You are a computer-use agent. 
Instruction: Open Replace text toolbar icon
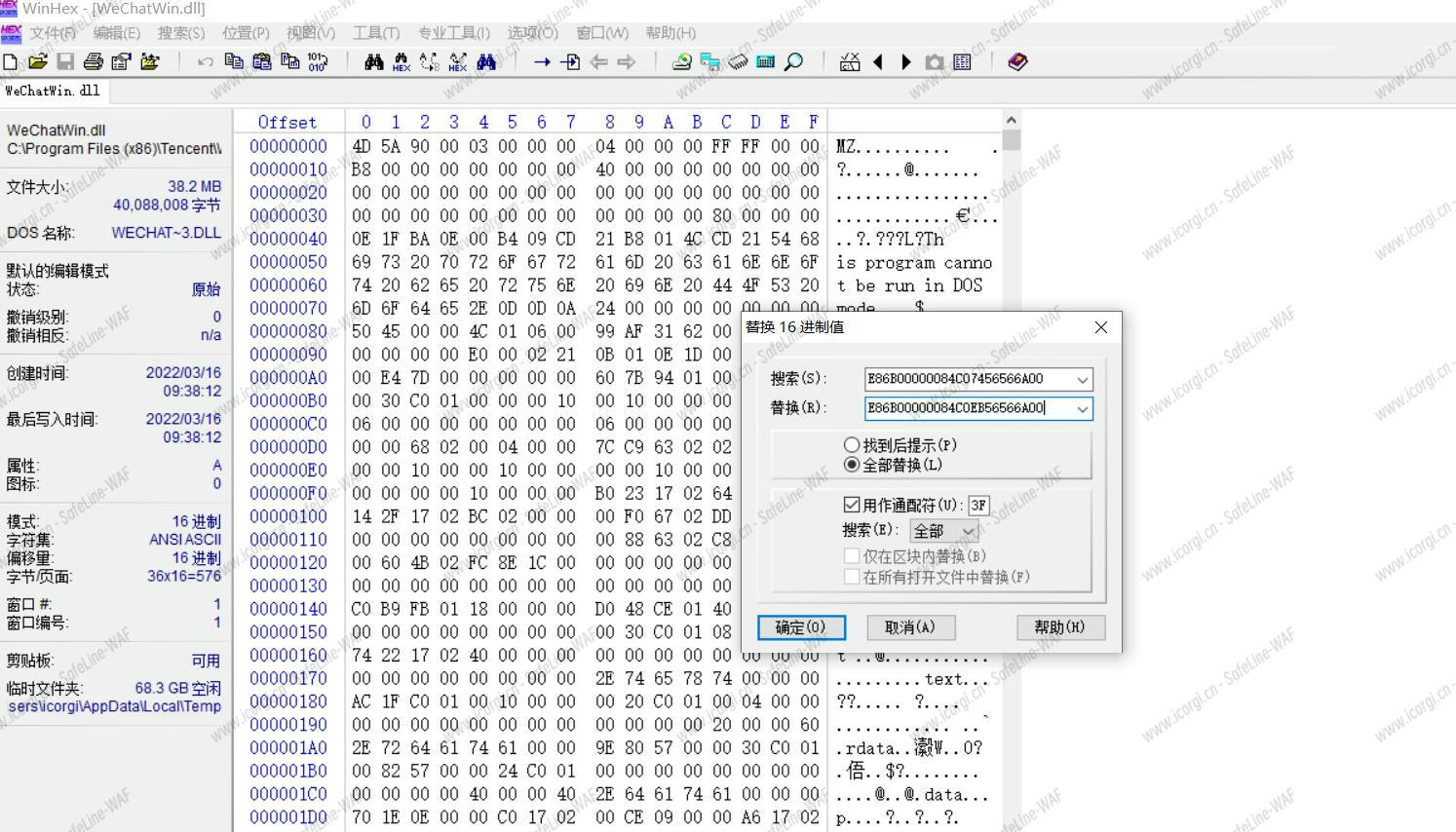point(430,62)
